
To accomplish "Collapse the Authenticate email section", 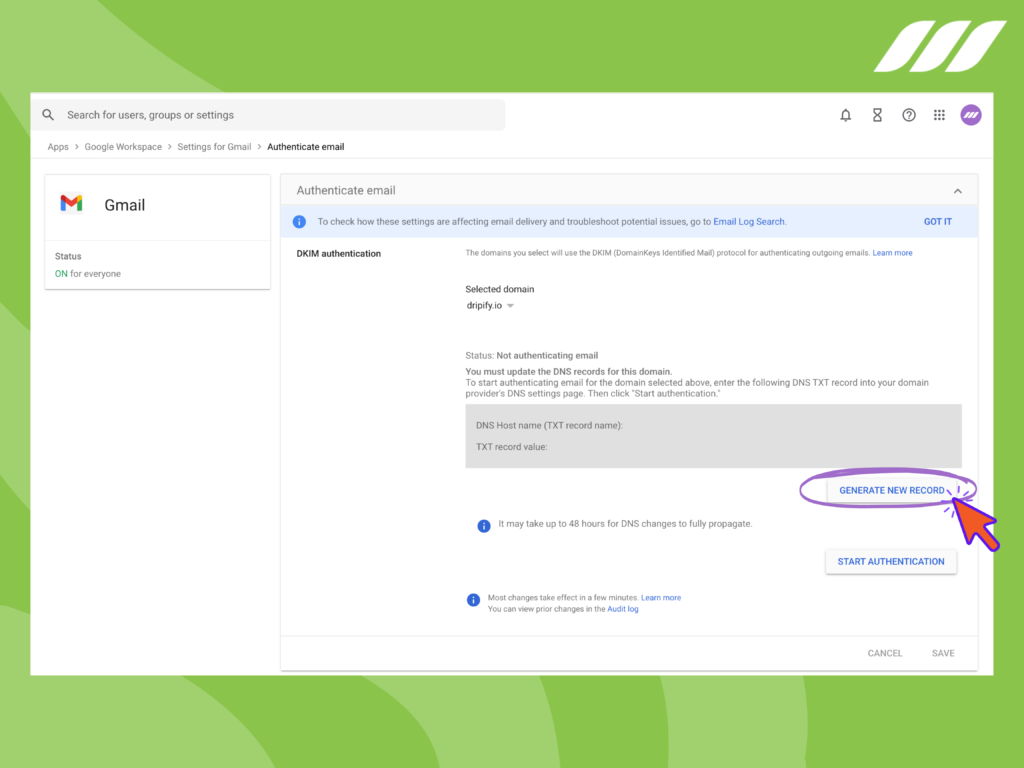I will pyautogui.click(x=957, y=189).
